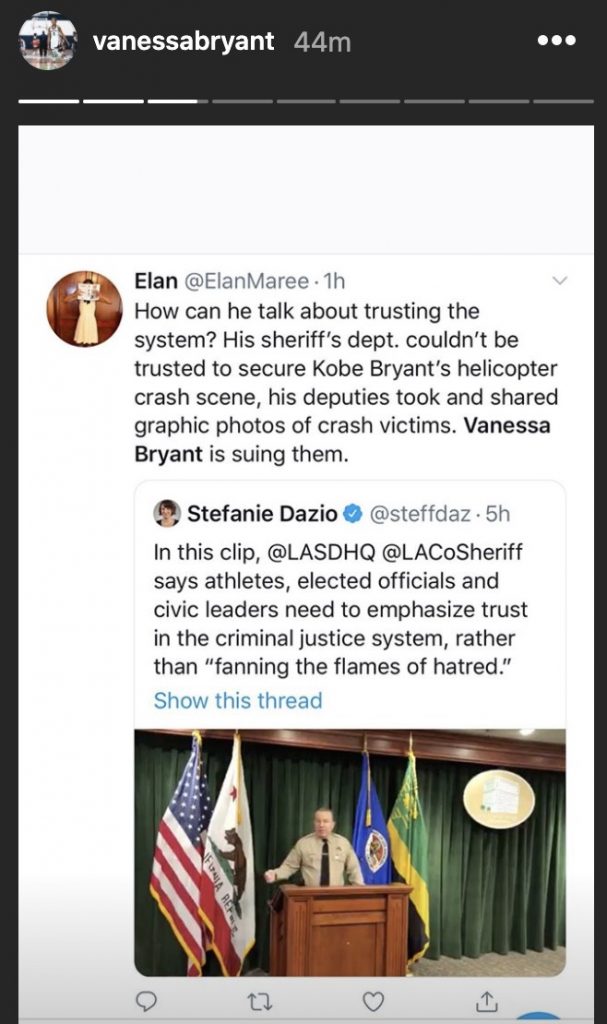This screenshot has width=607, height=1024.
Task: Jump to the last story progress segment
Action: [x=564, y=101]
